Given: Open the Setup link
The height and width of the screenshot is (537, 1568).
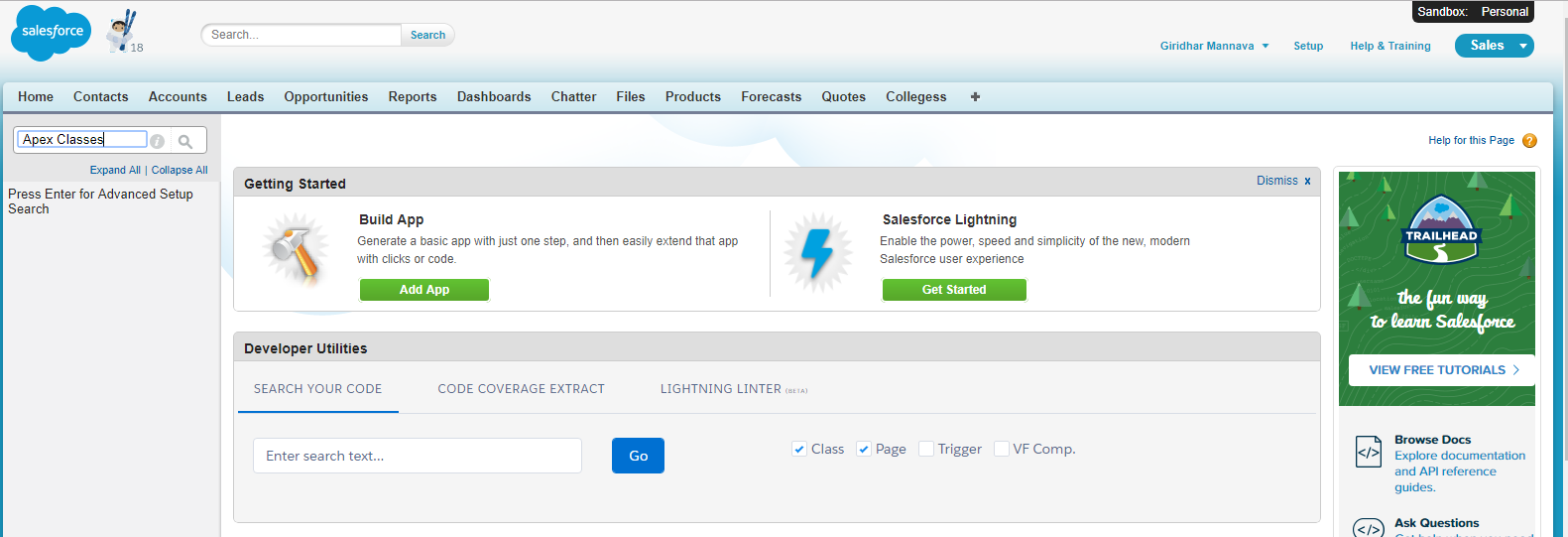Looking at the screenshot, I should click(x=1308, y=46).
